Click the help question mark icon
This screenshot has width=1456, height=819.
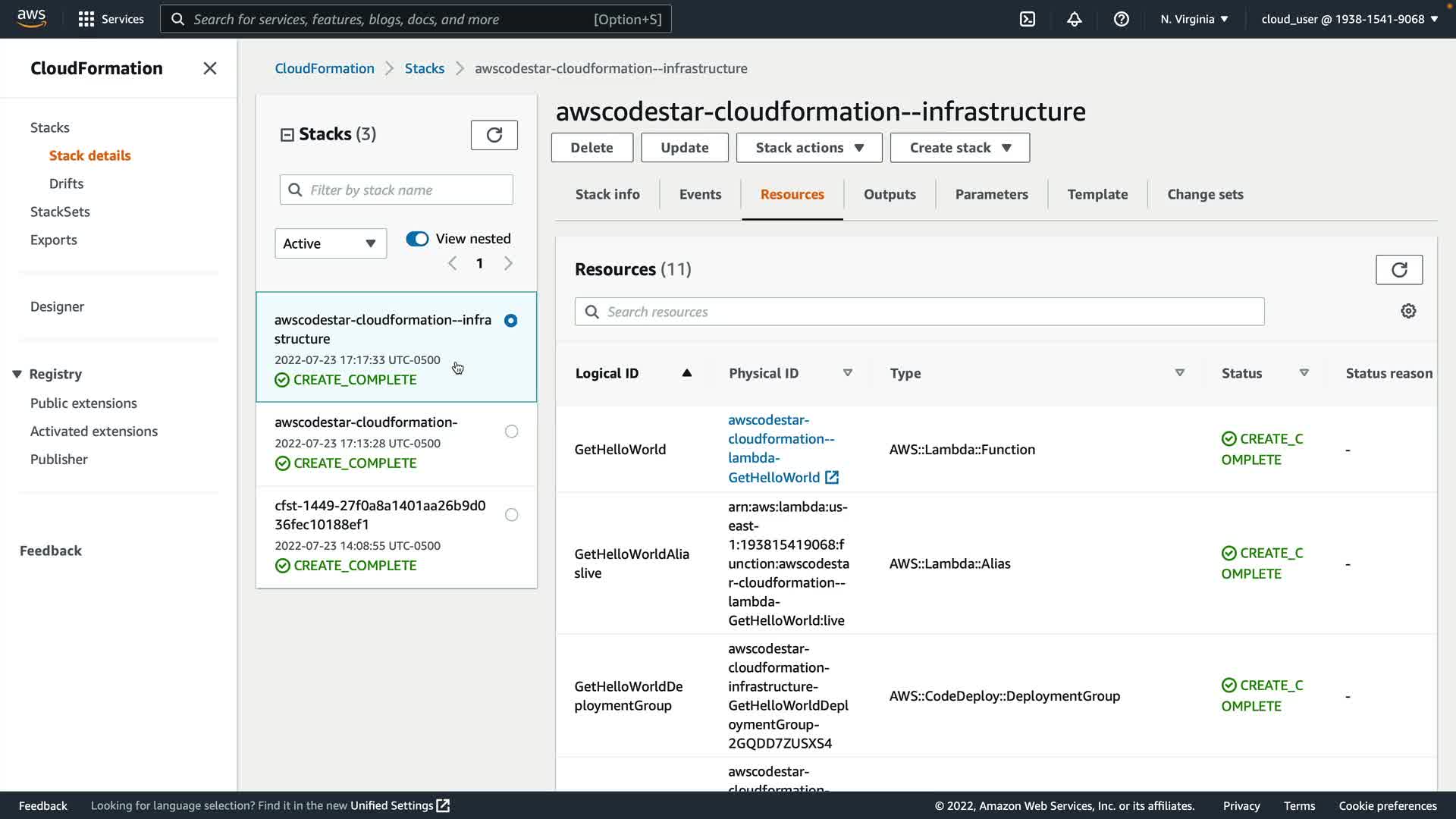[x=1121, y=19]
